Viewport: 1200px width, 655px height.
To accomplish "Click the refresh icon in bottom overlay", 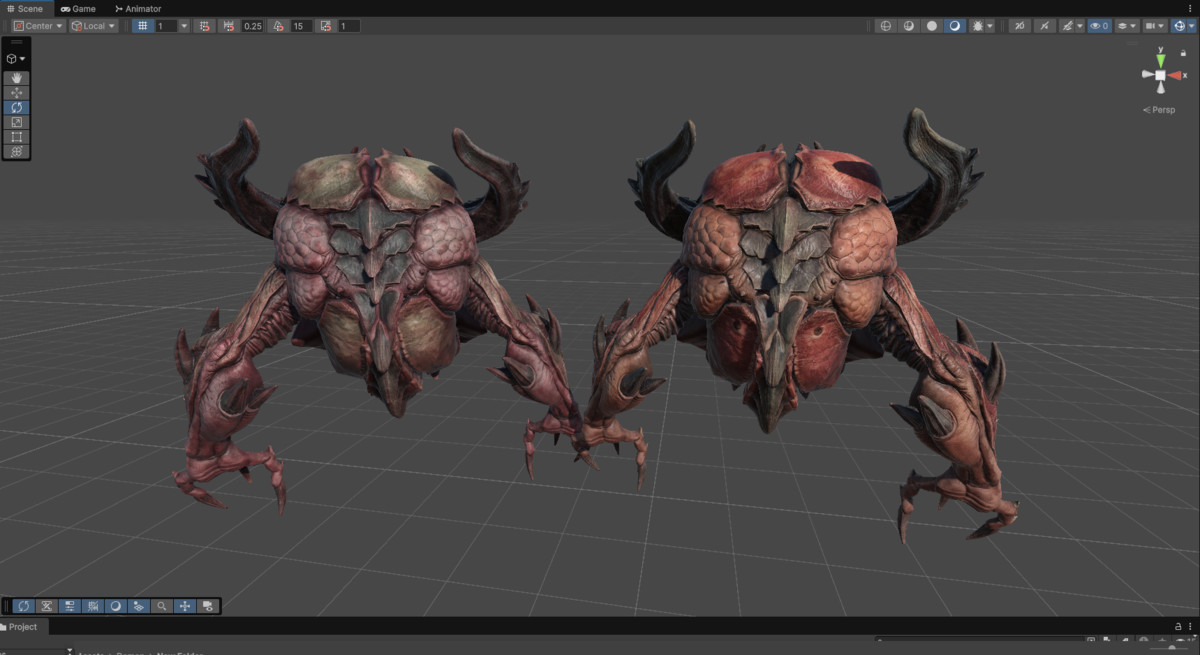I will tap(24, 606).
